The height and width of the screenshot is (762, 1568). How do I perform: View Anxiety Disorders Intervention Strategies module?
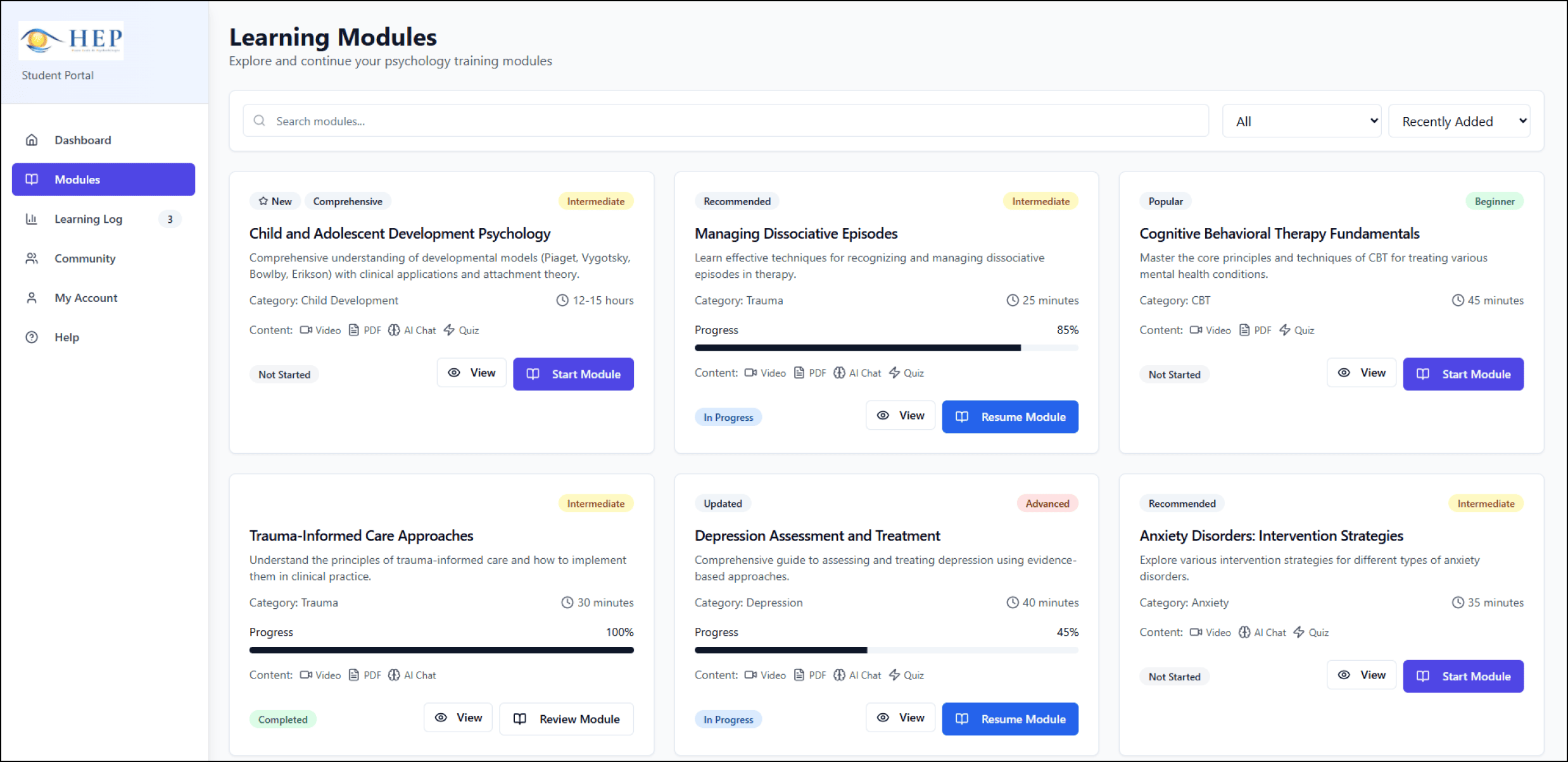pos(1362,675)
